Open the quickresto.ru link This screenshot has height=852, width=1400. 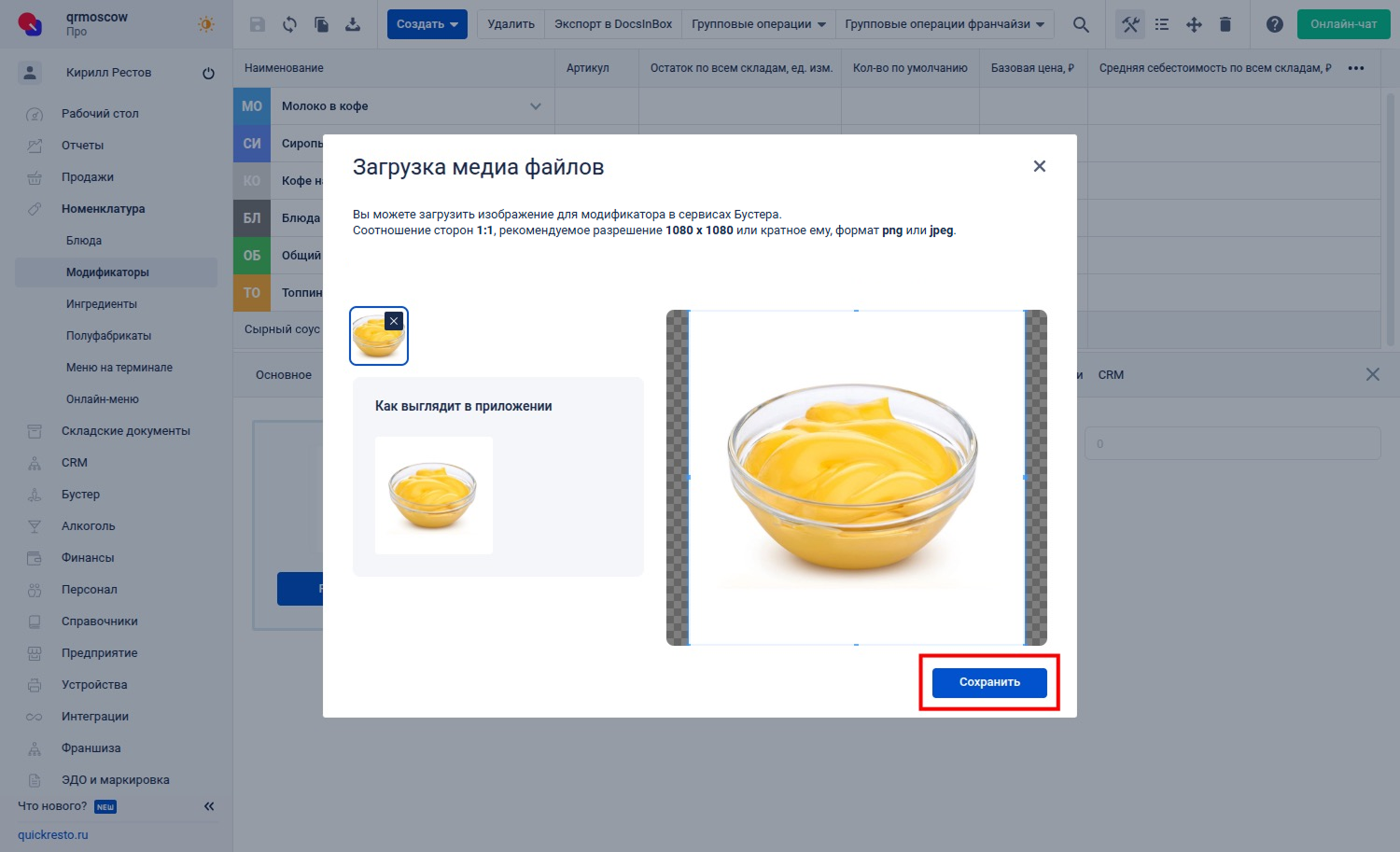coord(53,835)
